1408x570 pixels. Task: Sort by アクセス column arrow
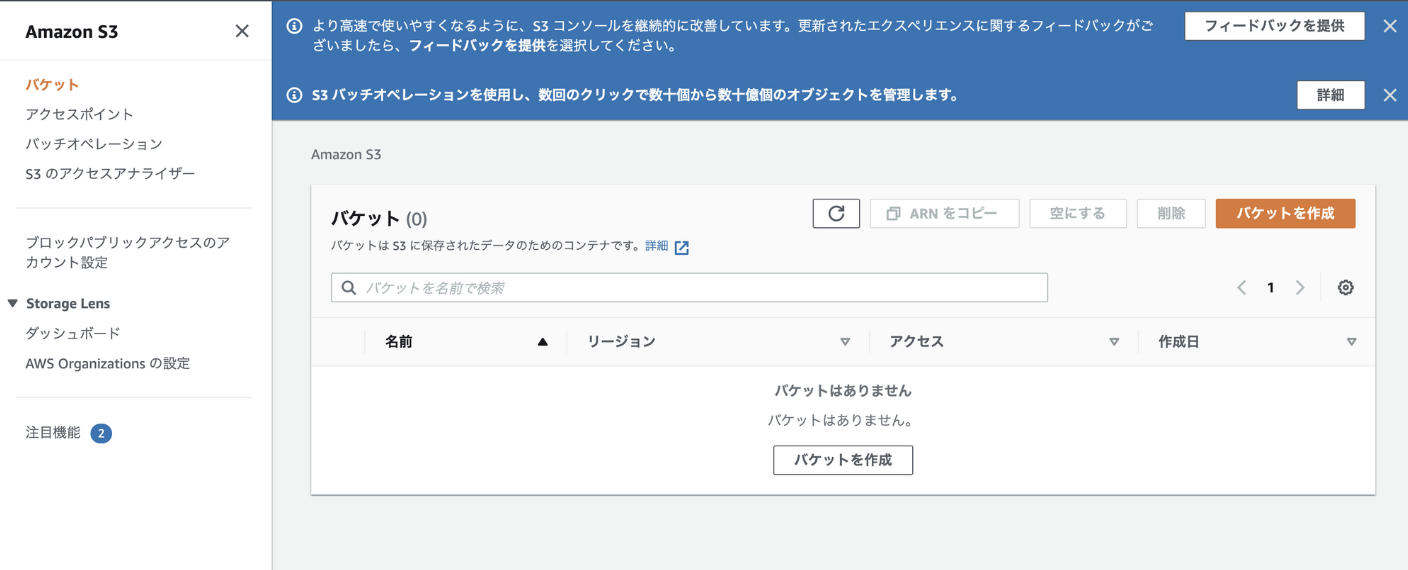1114,342
